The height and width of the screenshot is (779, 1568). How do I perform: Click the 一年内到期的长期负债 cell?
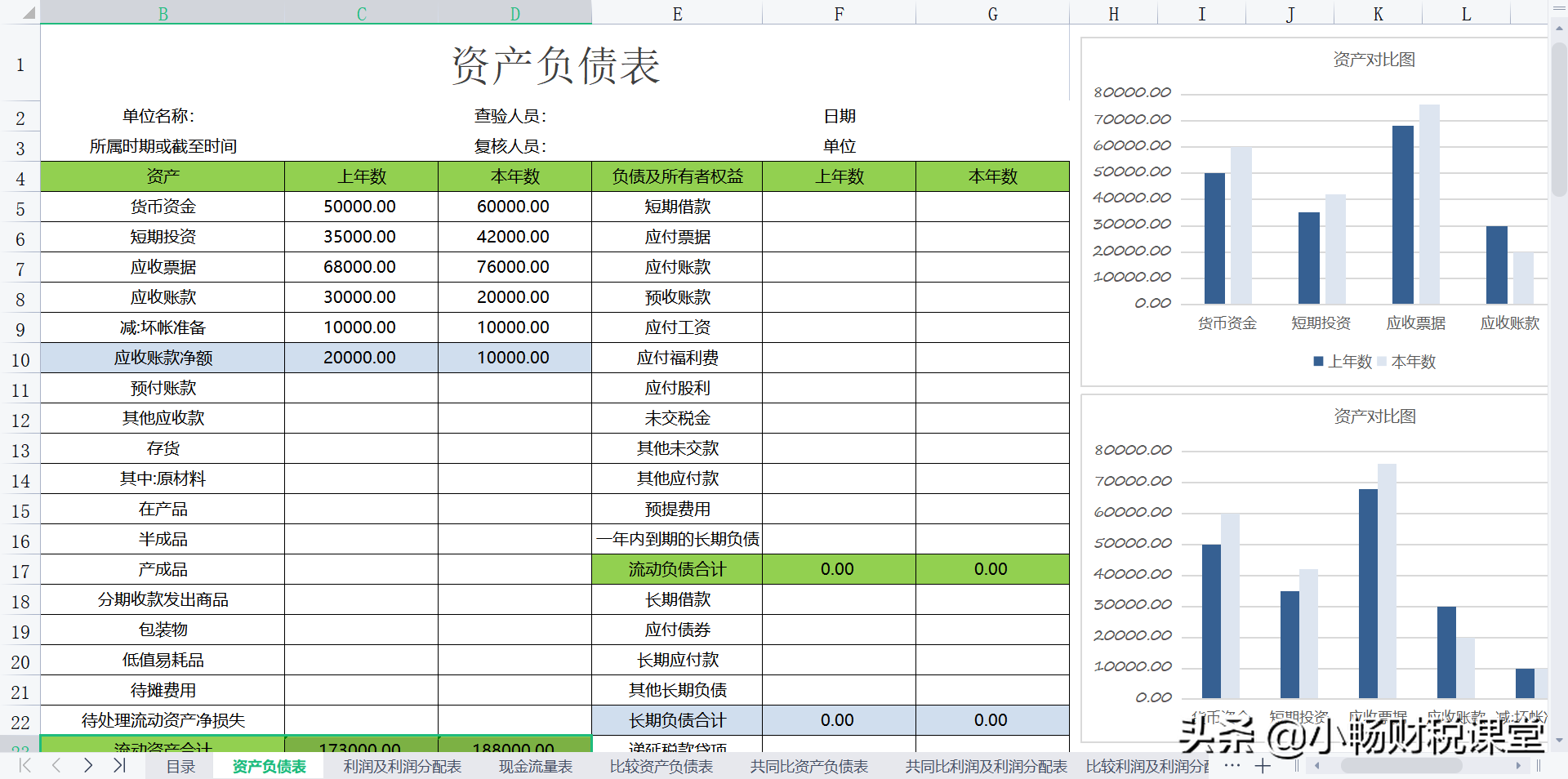pos(677,539)
